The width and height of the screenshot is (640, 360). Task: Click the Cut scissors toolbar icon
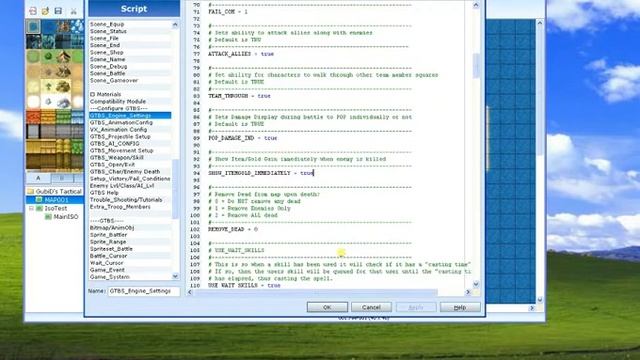(x=73, y=11)
